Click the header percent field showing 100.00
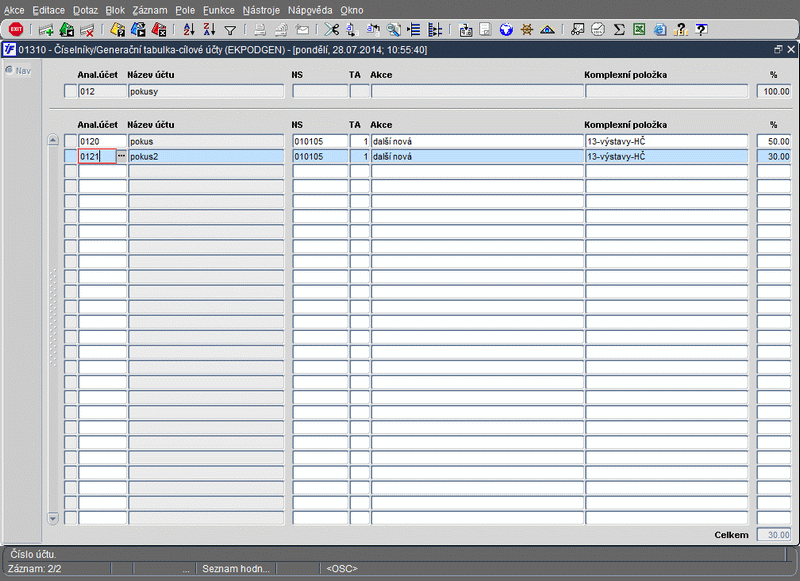The image size is (800, 581). (774, 91)
